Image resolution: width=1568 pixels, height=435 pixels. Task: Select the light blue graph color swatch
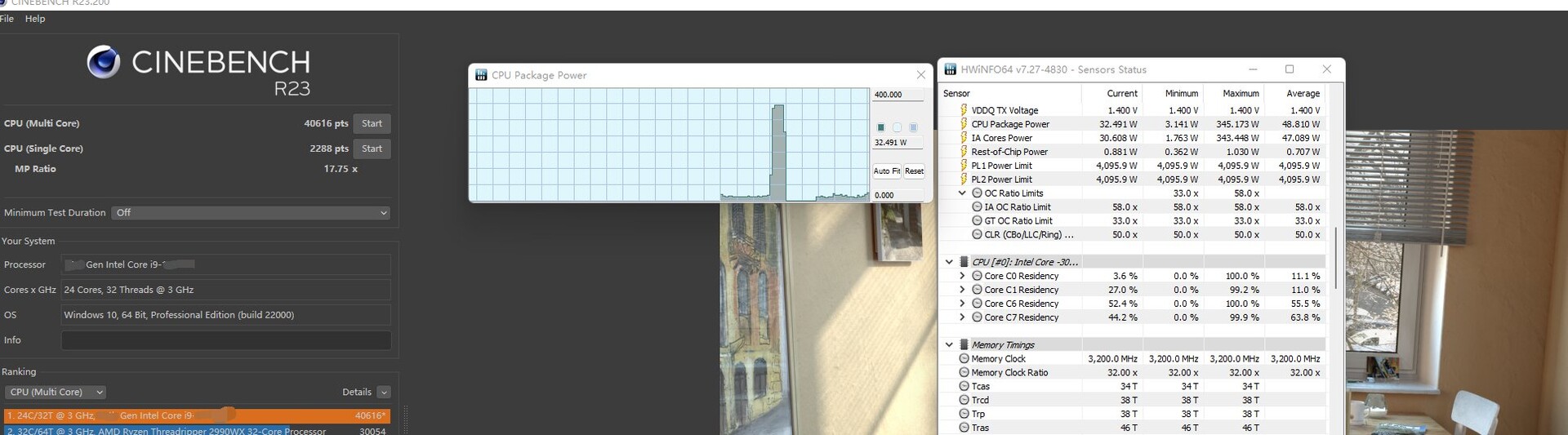coord(913,127)
